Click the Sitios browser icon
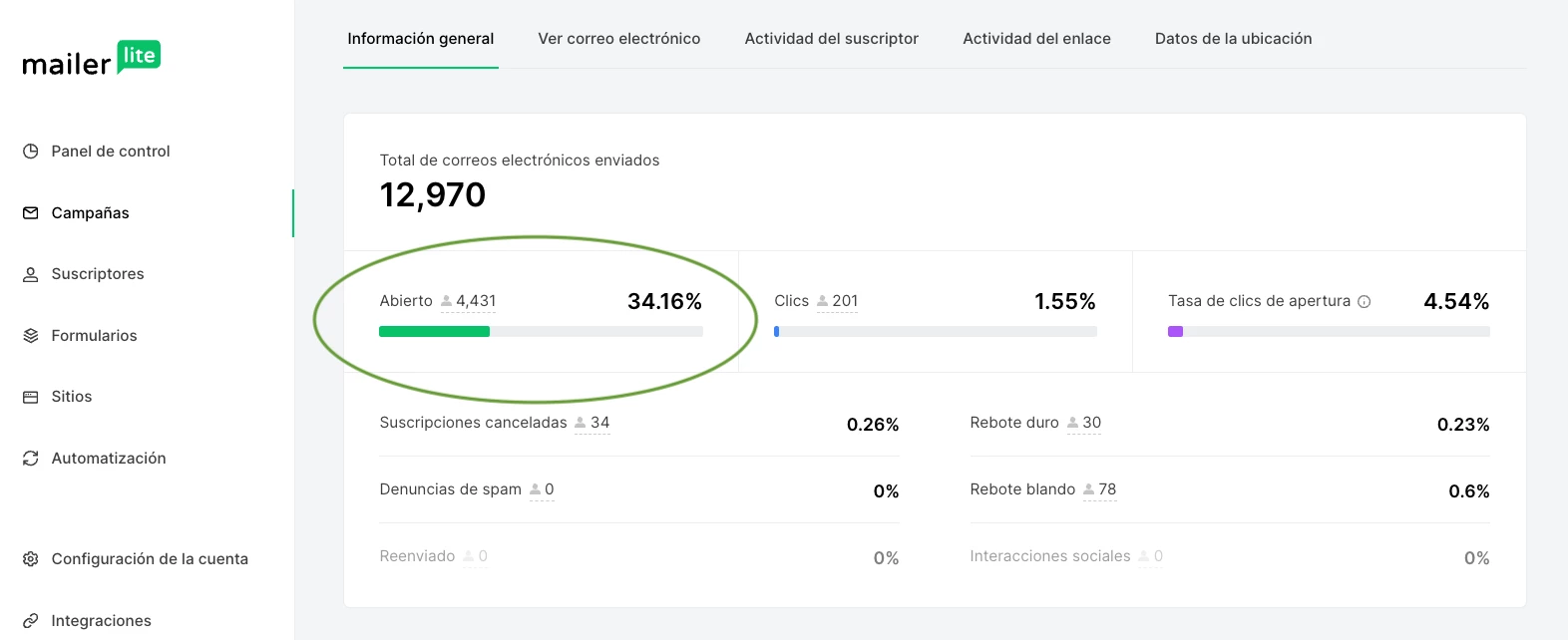Viewport: 1568px width, 640px height. (31, 397)
